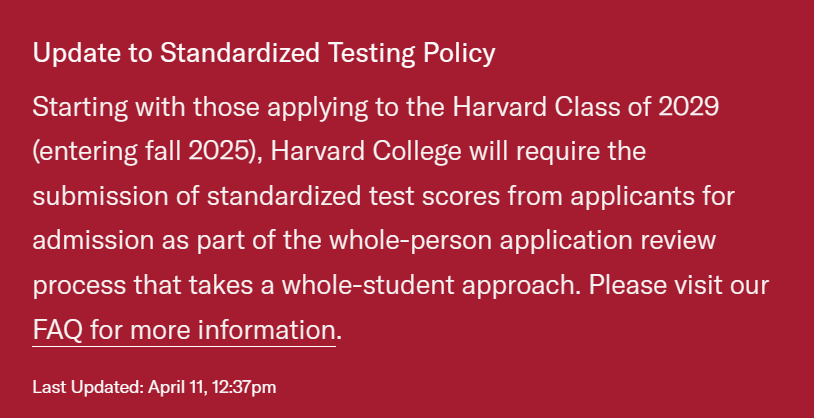The image size is (814, 418).
Task: Click the '12:37pm' time in the footer
Action: click(244, 387)
